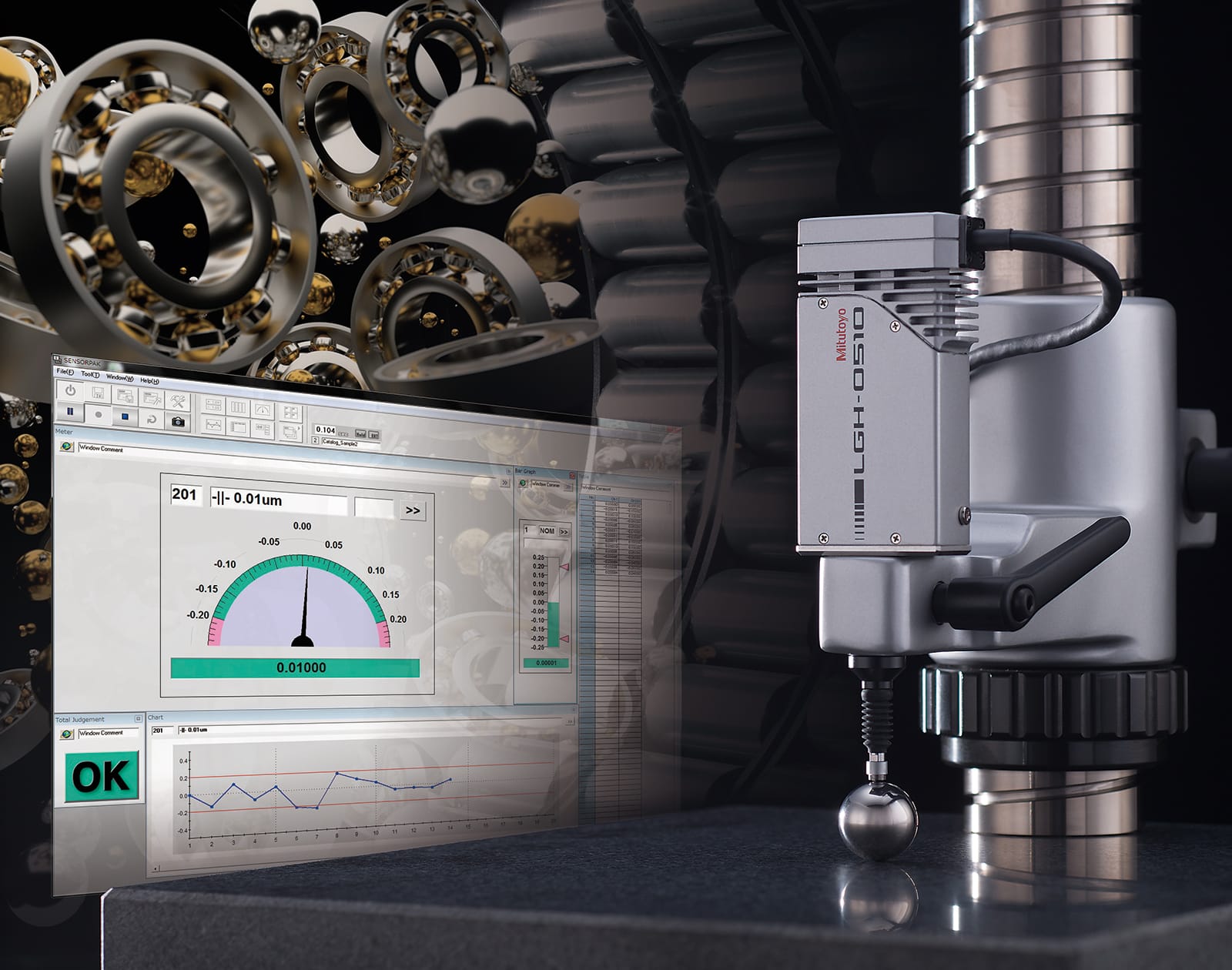
Task: Stop measurement with the blue square button
Action: point(125,416)
